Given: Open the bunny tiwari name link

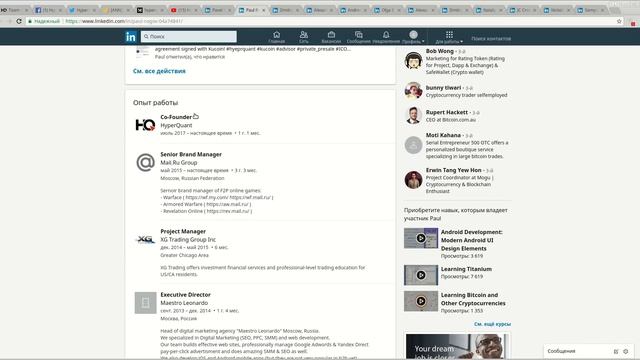Looking at the screenshot, I should pyautogui.click(x=443, y=88).
